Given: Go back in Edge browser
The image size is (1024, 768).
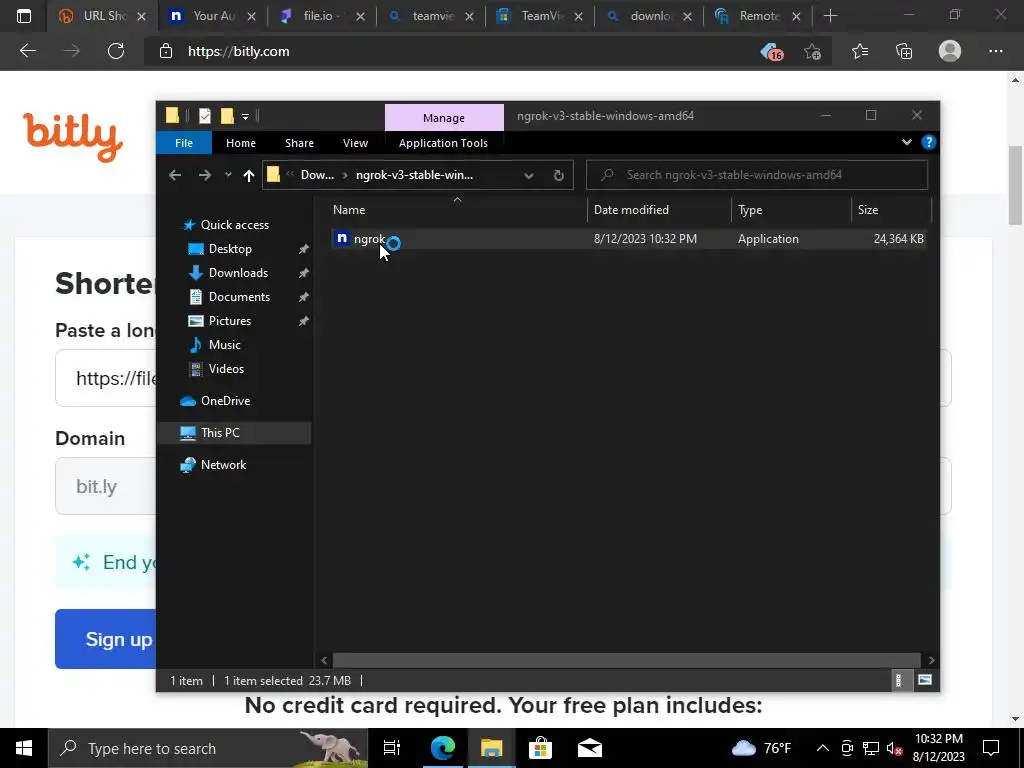Looking at the screenshot, I should [27, 51].
